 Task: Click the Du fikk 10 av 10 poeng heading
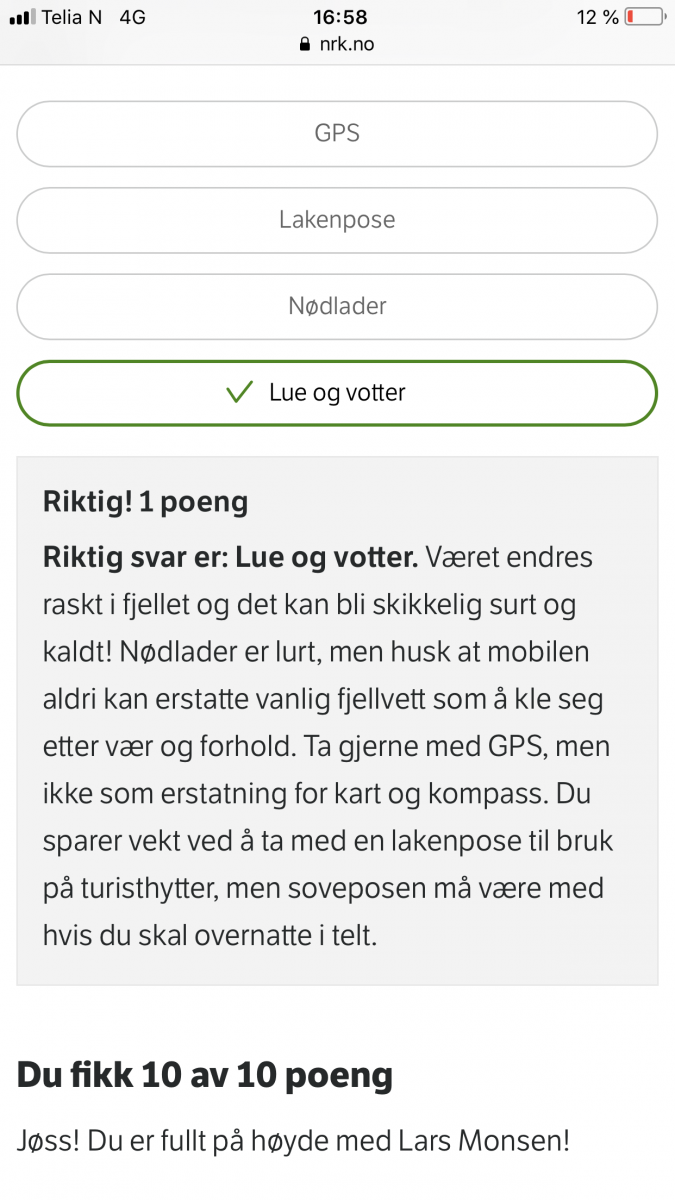click(205, 1076)
